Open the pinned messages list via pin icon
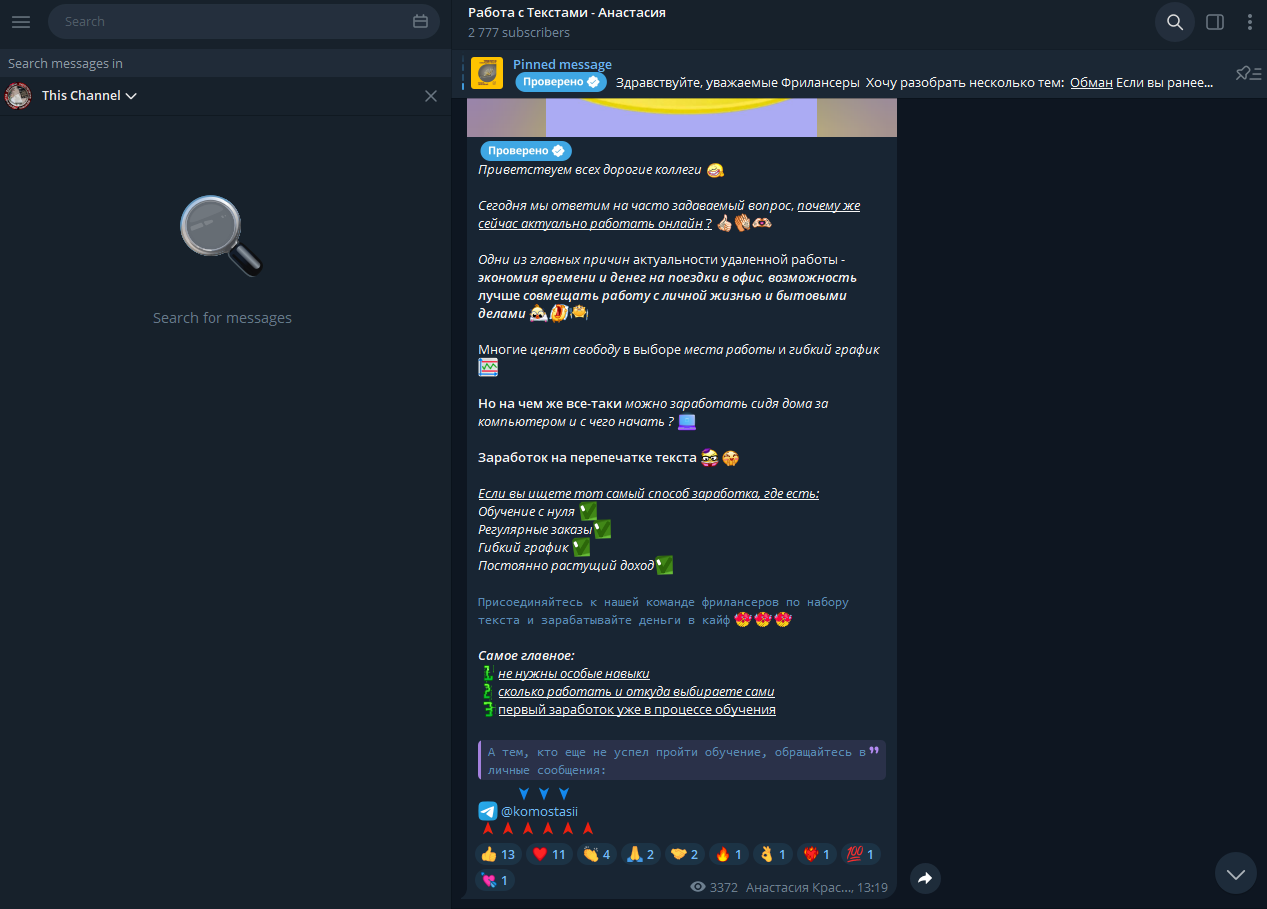 pos(1246,72)
